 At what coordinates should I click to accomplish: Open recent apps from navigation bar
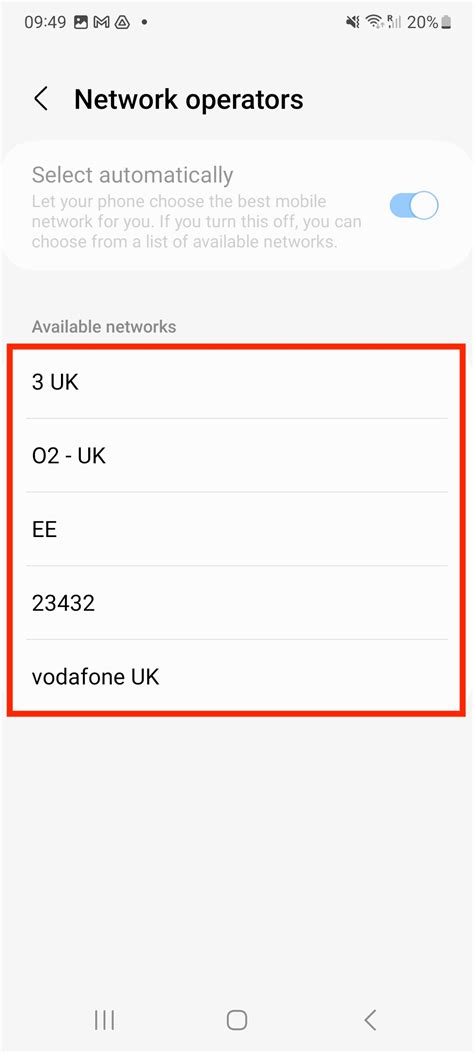tap(104, 1020)
